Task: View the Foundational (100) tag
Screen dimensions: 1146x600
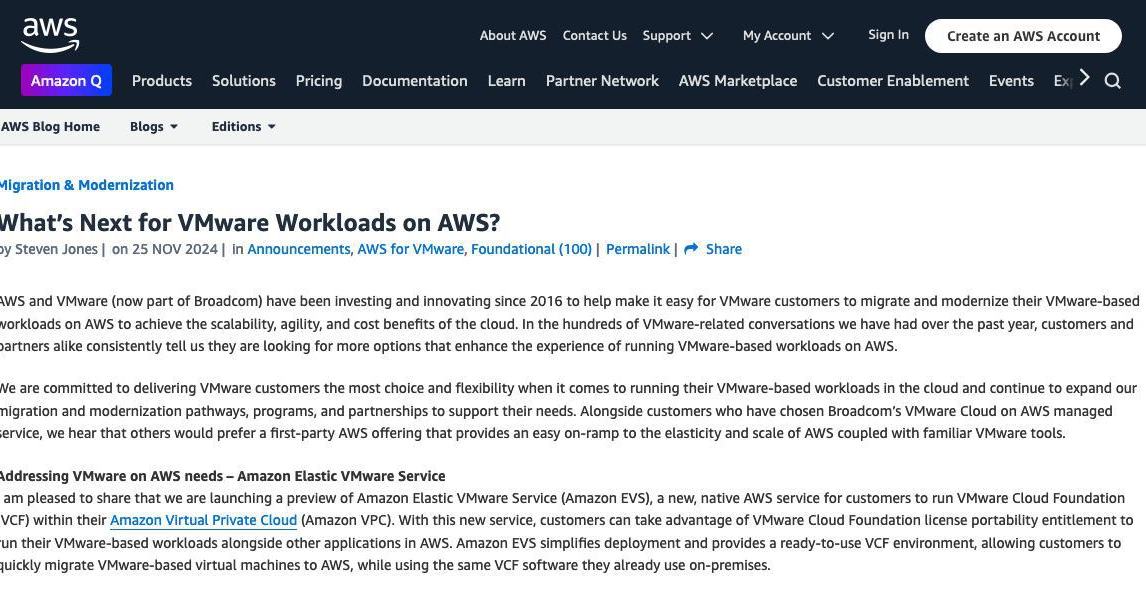Action: tap(531, 248)
